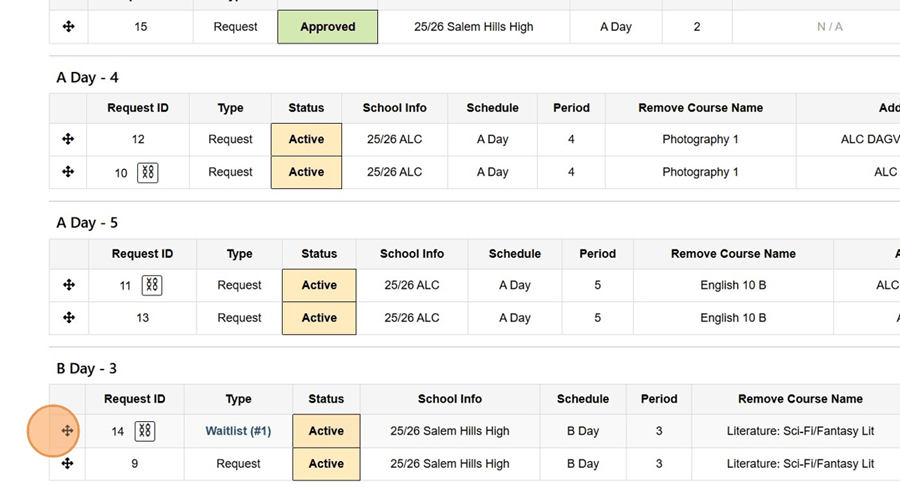The image size is (900, 503).
Task: Click the move handle for request 10
Action: point(68,172)
